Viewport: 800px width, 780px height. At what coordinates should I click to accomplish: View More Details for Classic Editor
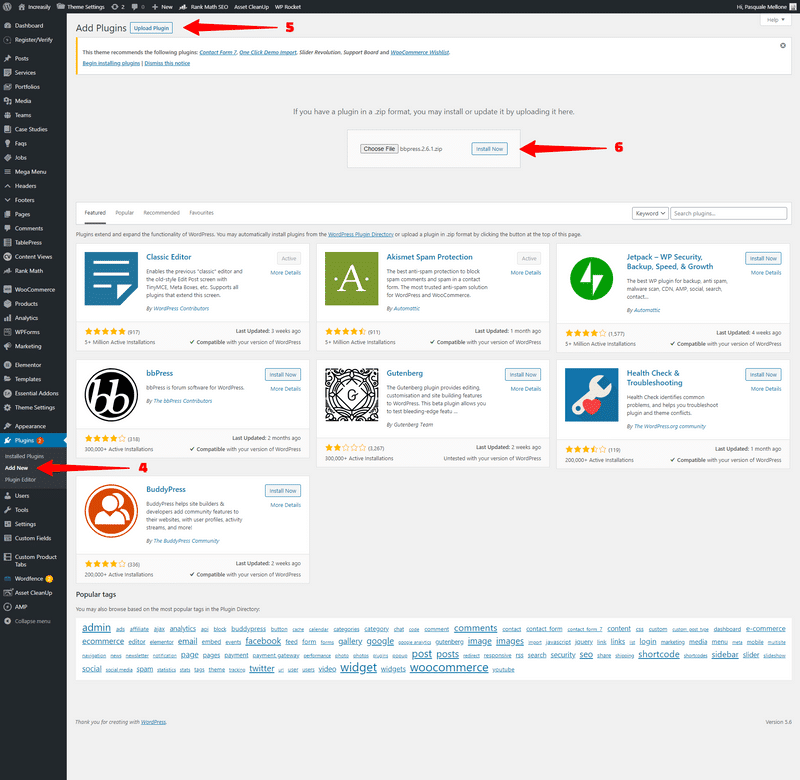tap(286, 273)
